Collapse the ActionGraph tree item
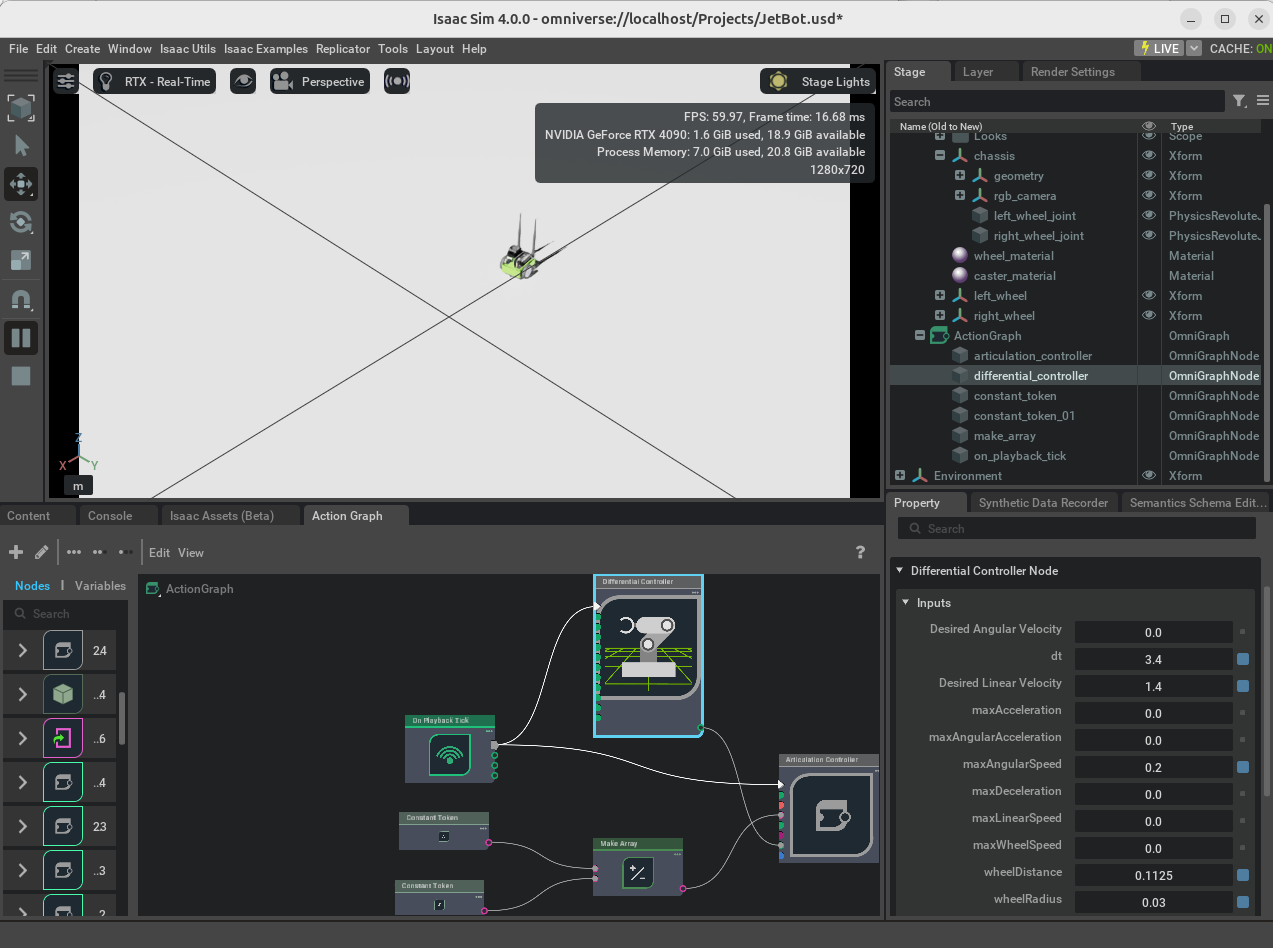 [x=920, y=336]
